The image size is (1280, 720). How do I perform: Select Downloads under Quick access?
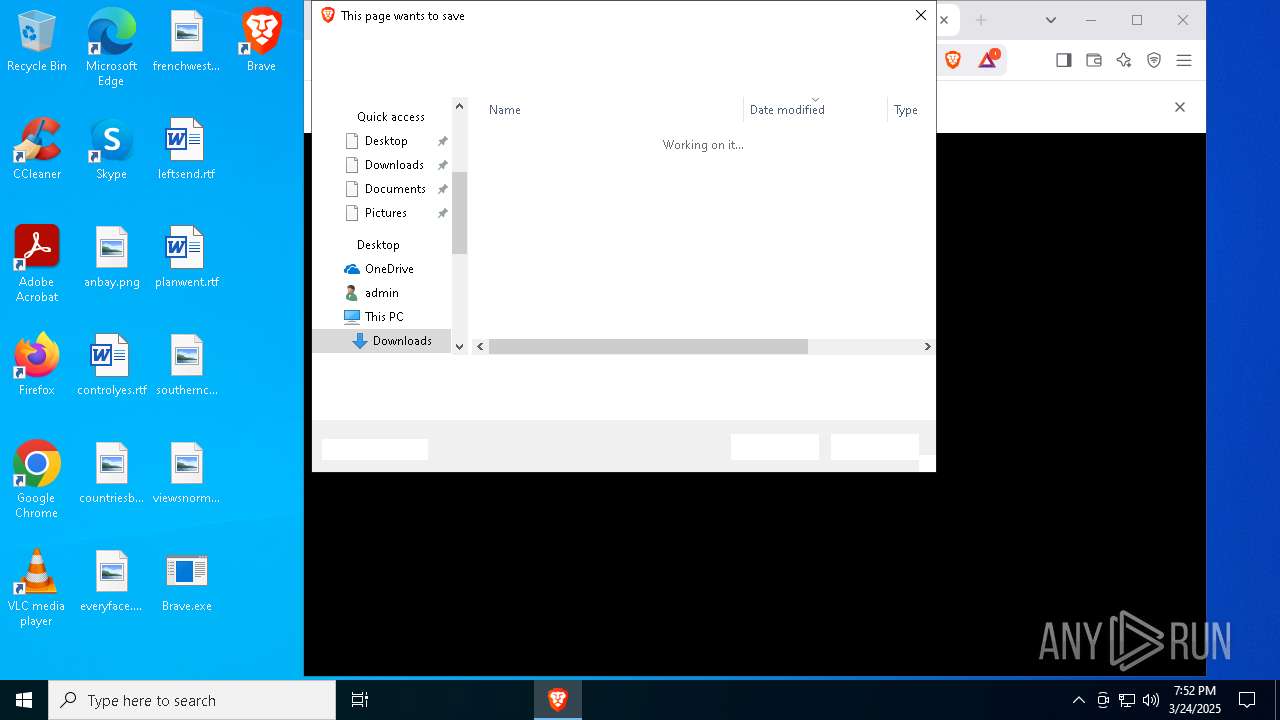click(394, 165)
